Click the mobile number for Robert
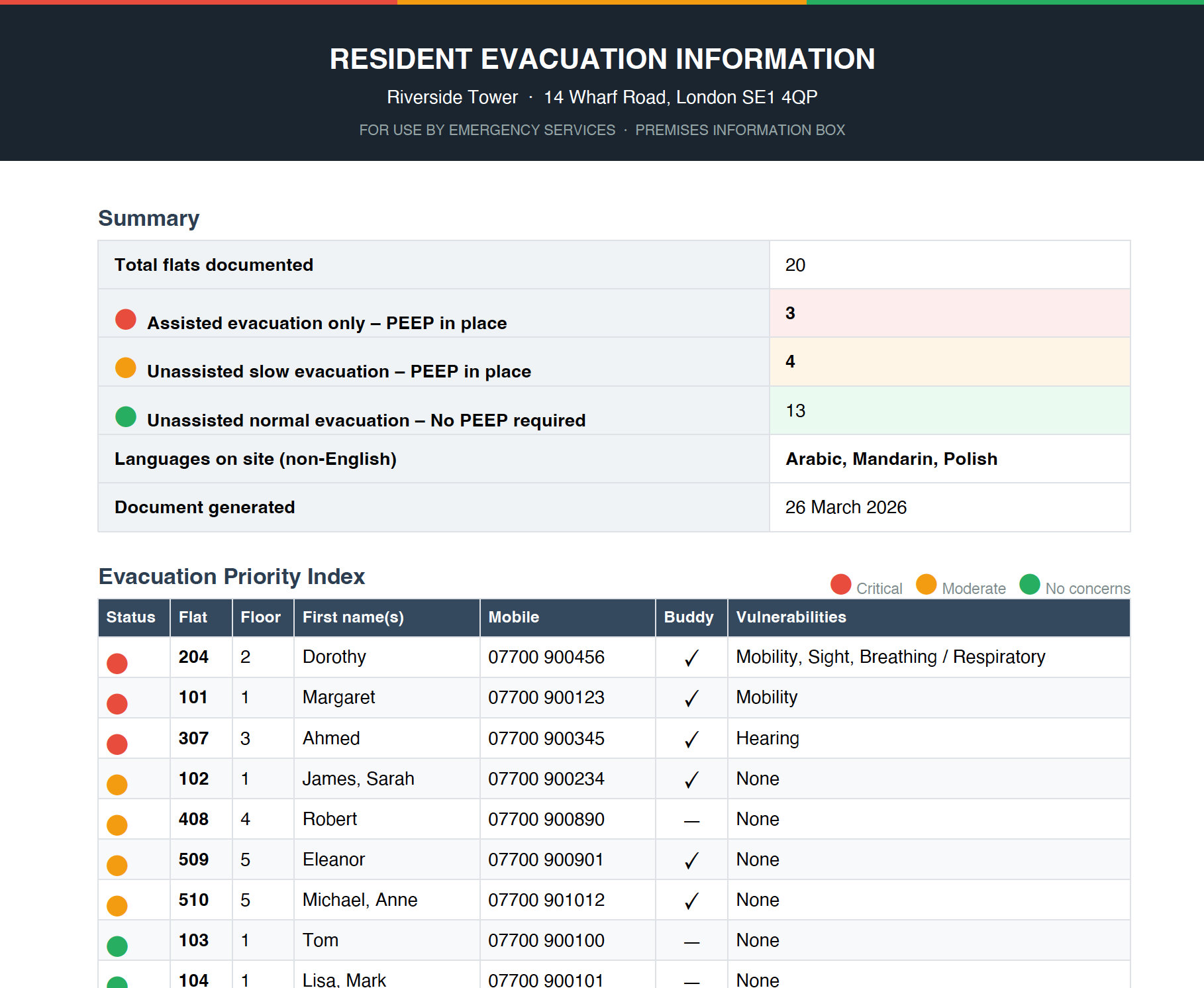 [546, 819]
